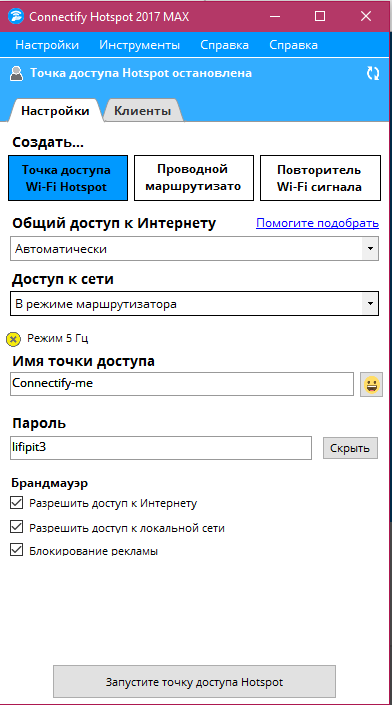Click the password field containing lifipit3
The image size is (392, 705).
coord(160,448)
